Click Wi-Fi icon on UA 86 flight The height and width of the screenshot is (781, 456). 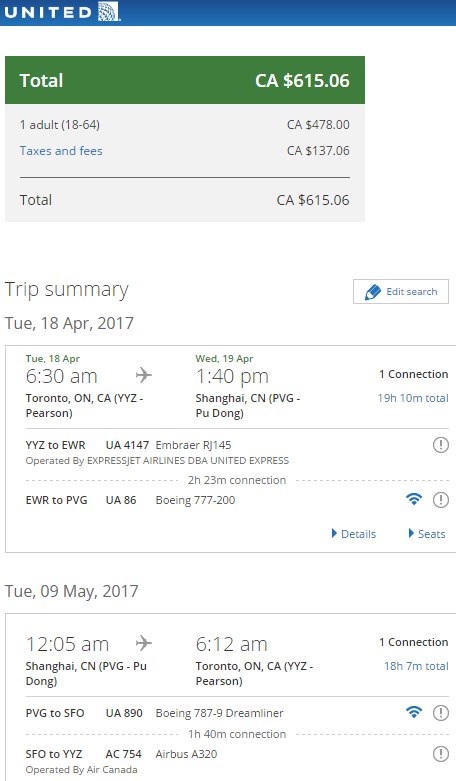pyautogui.click(x=414, y=499)
